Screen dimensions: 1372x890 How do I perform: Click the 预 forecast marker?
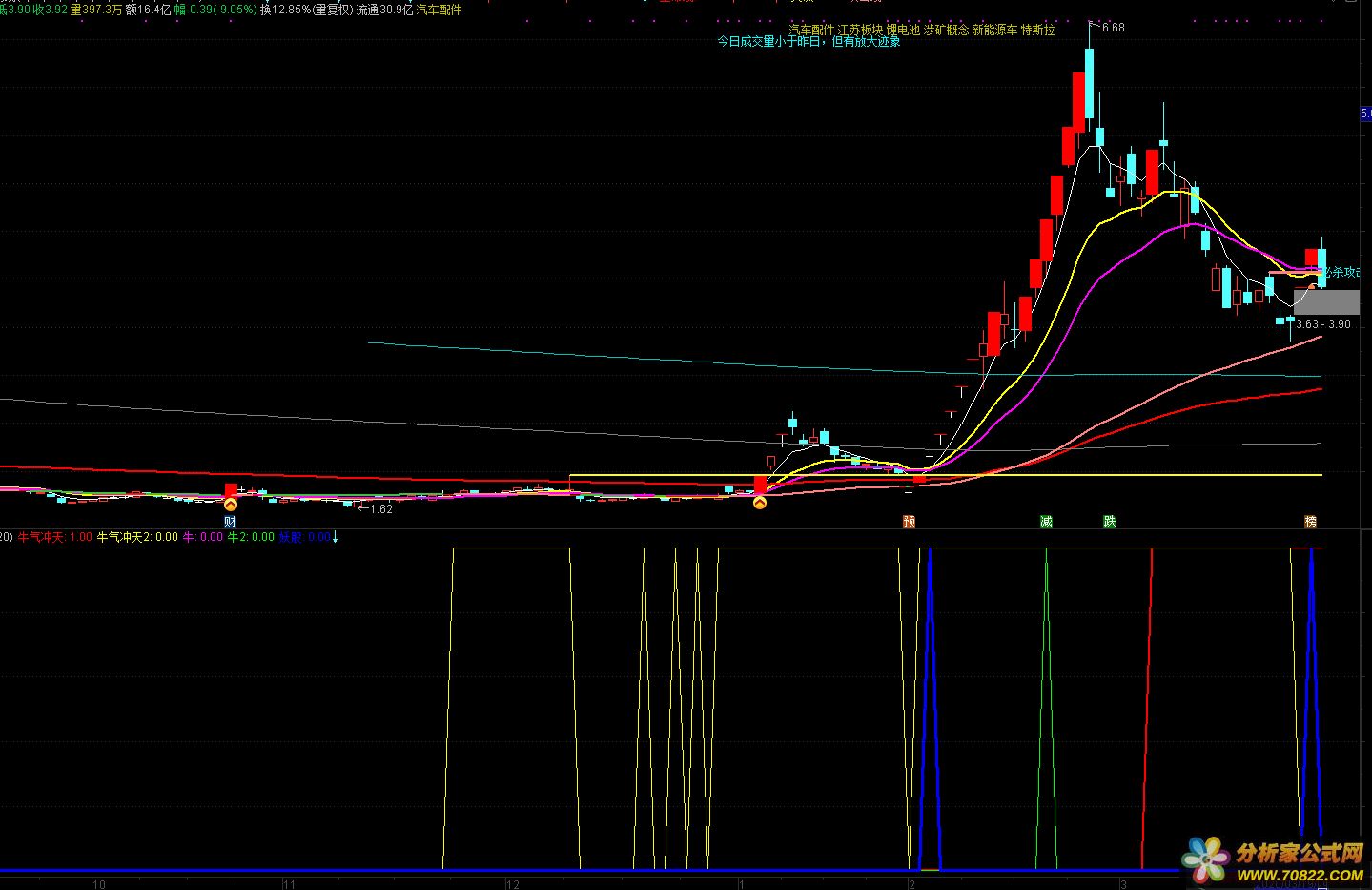(x=909, y=522)
